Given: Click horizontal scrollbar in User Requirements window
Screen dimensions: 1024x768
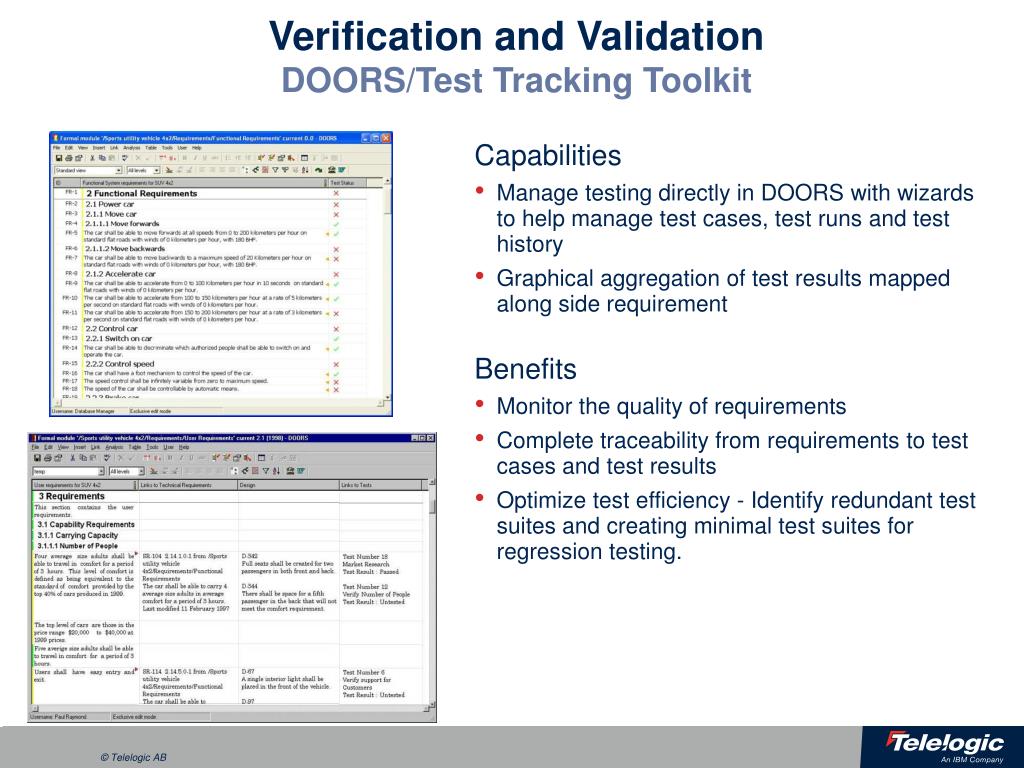Looking at the screenshot, I should pos(229,708).
